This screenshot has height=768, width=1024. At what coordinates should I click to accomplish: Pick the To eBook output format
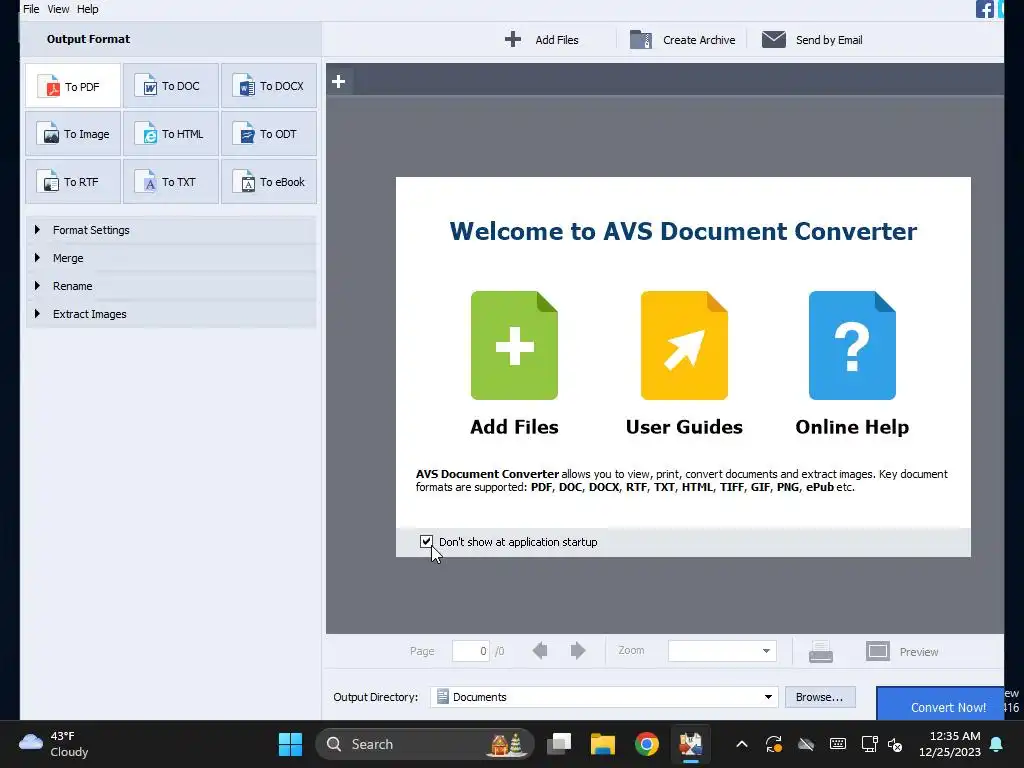(x=269, y=182)
